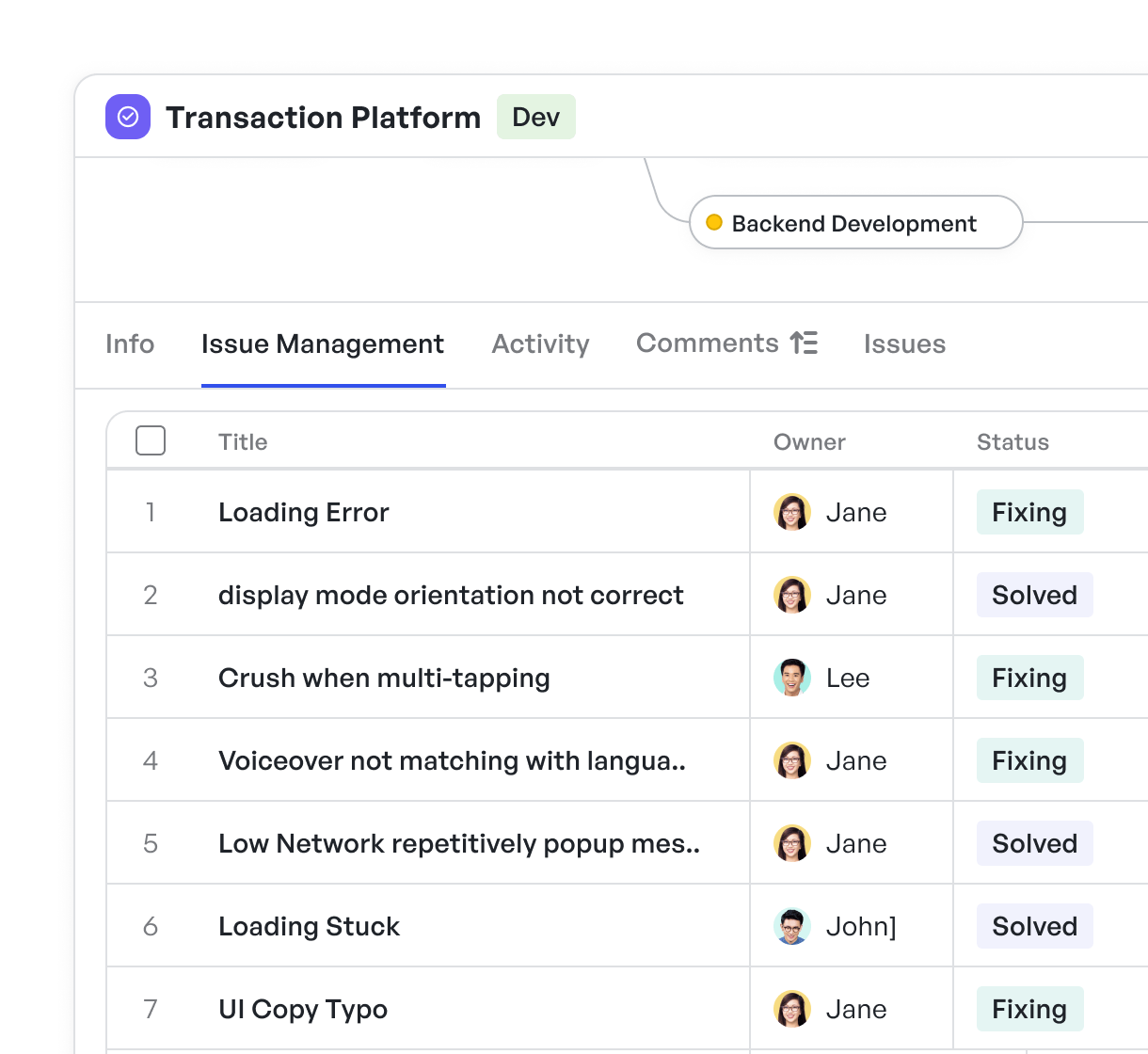Switch to the Info tab

(130, 343)
